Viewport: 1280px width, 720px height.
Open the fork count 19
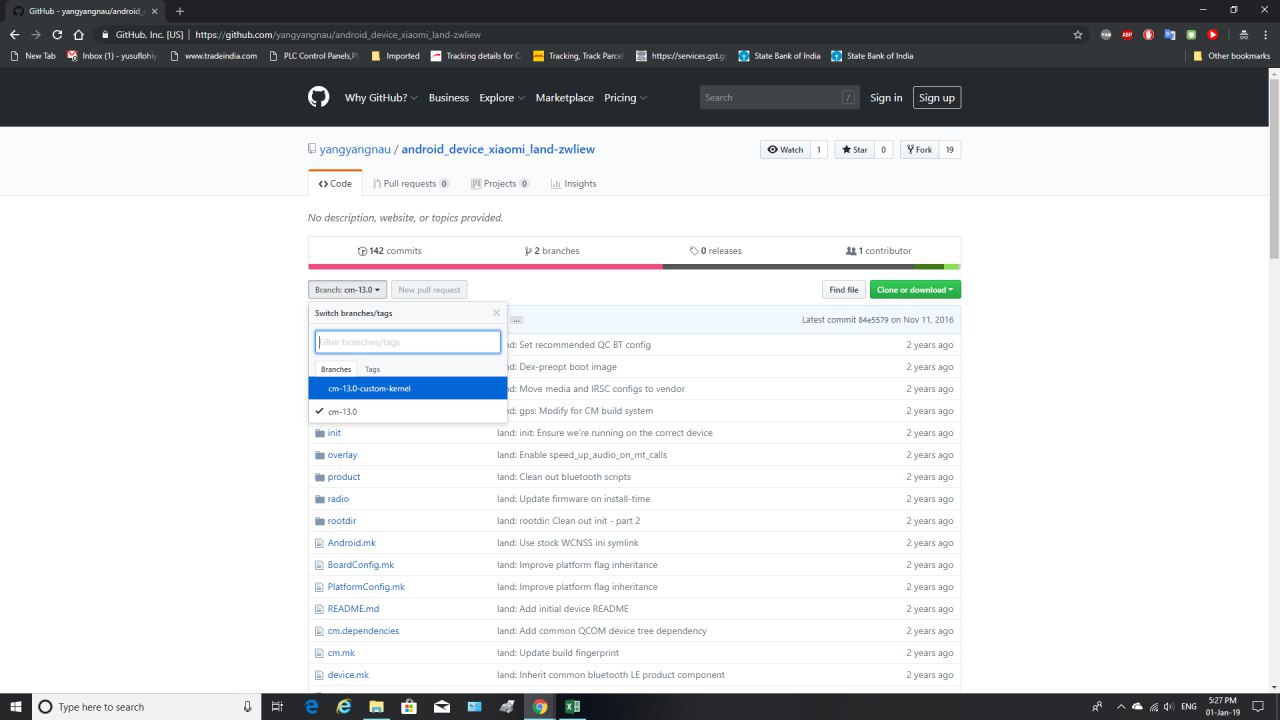949,150
